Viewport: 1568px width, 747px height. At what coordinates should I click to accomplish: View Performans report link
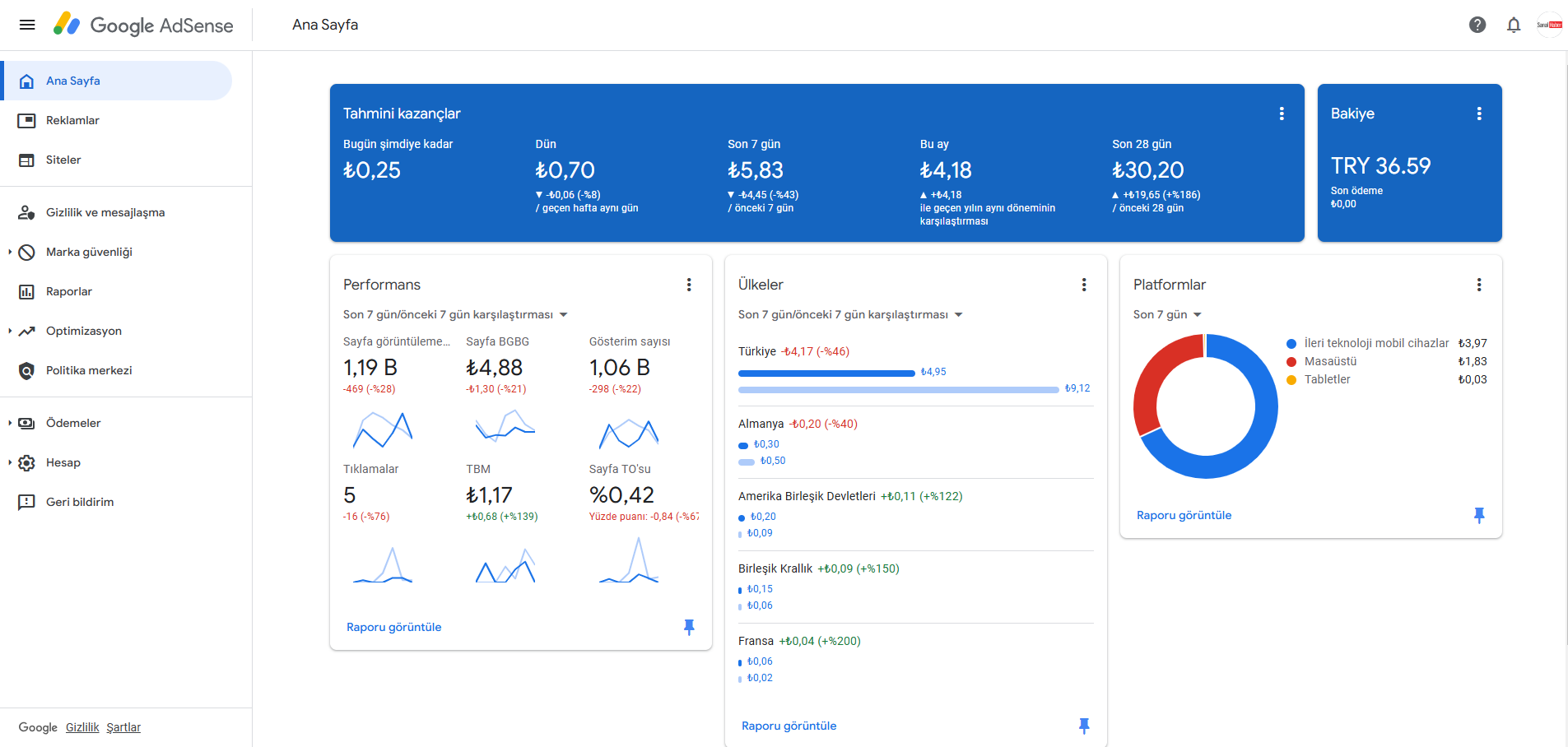pos(393,627)
